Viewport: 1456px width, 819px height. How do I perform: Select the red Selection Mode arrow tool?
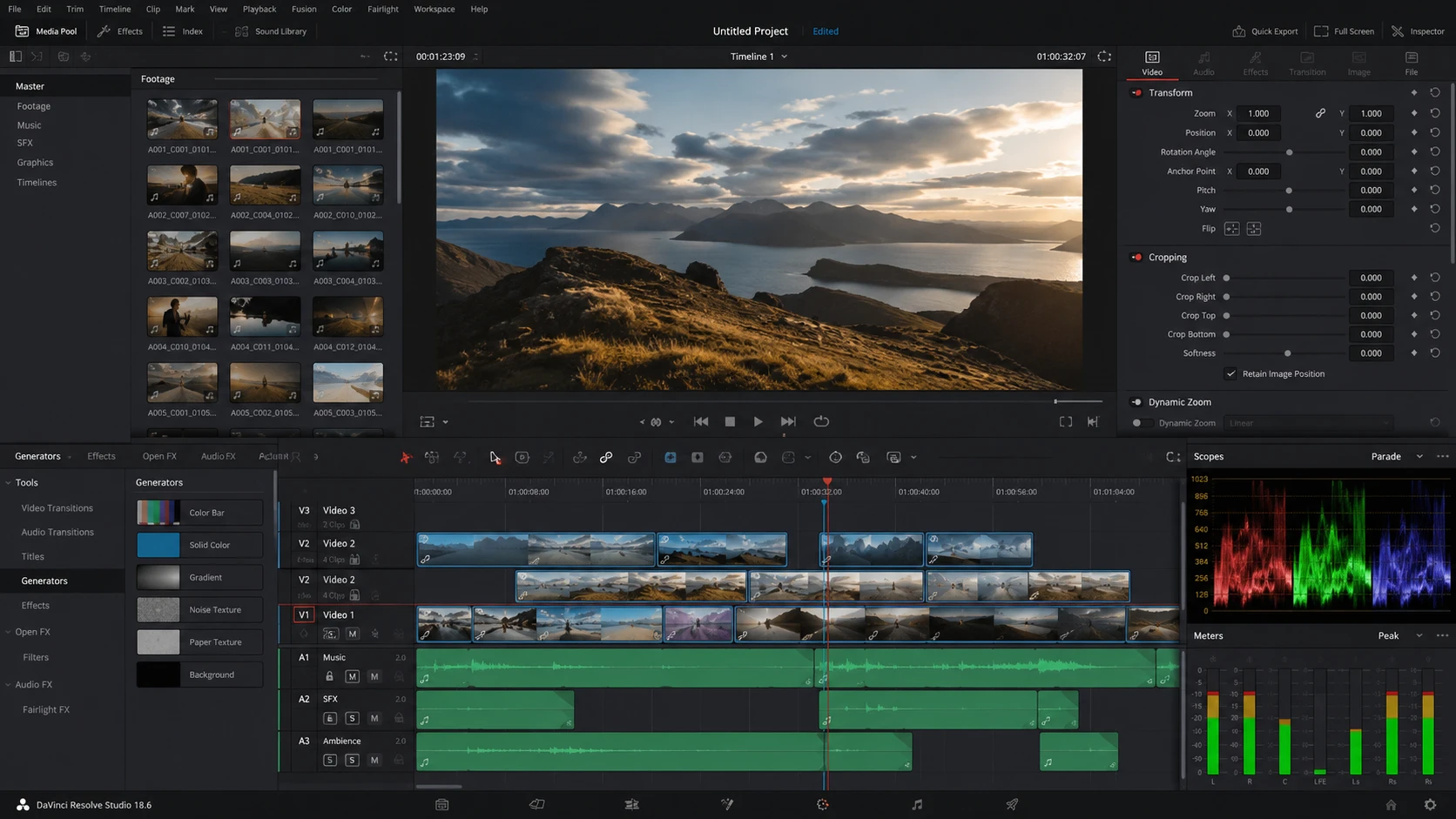405,457
